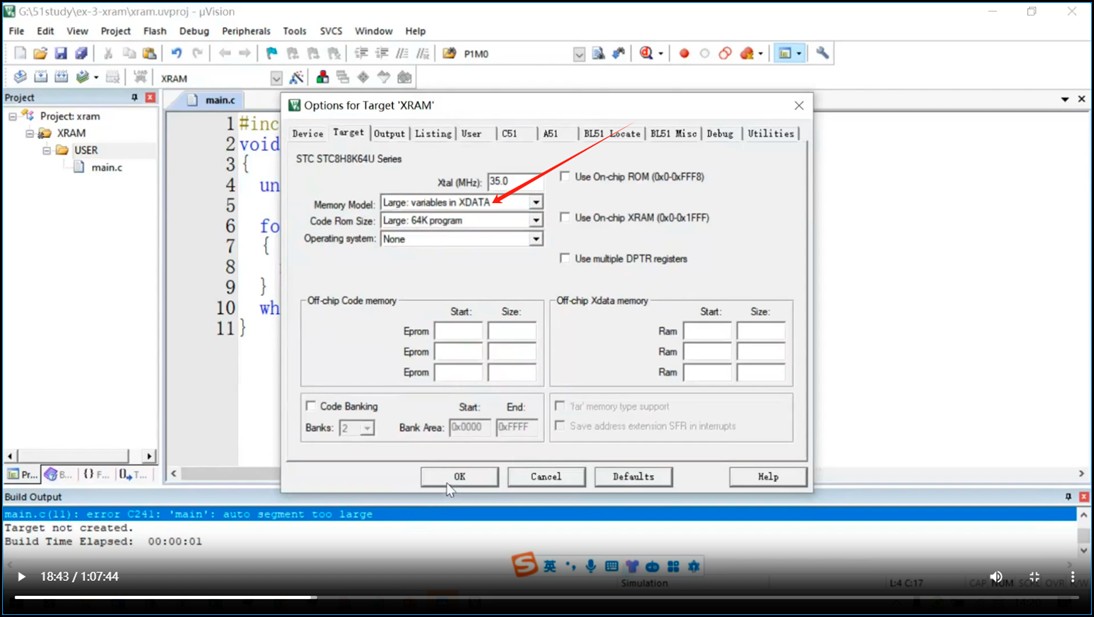Screen dimensions: 1094x617
Task: Click the Start Debug Session magnifier icon
Action: click(x=646, y=53)
